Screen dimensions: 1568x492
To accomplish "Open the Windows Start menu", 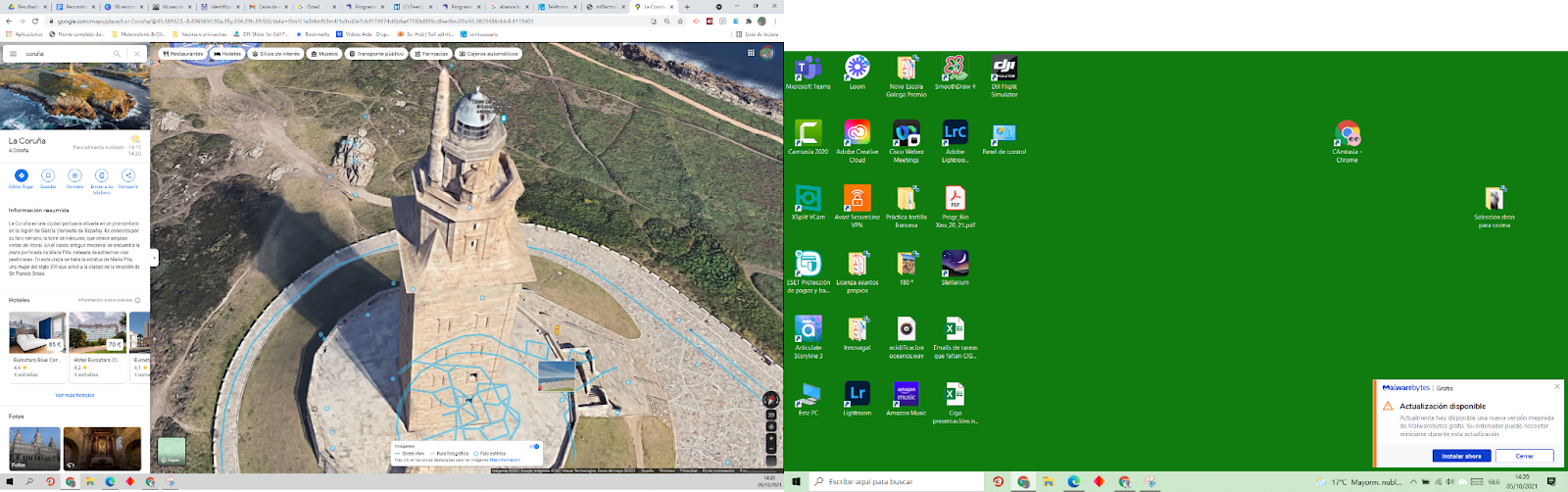I will 796,482.
